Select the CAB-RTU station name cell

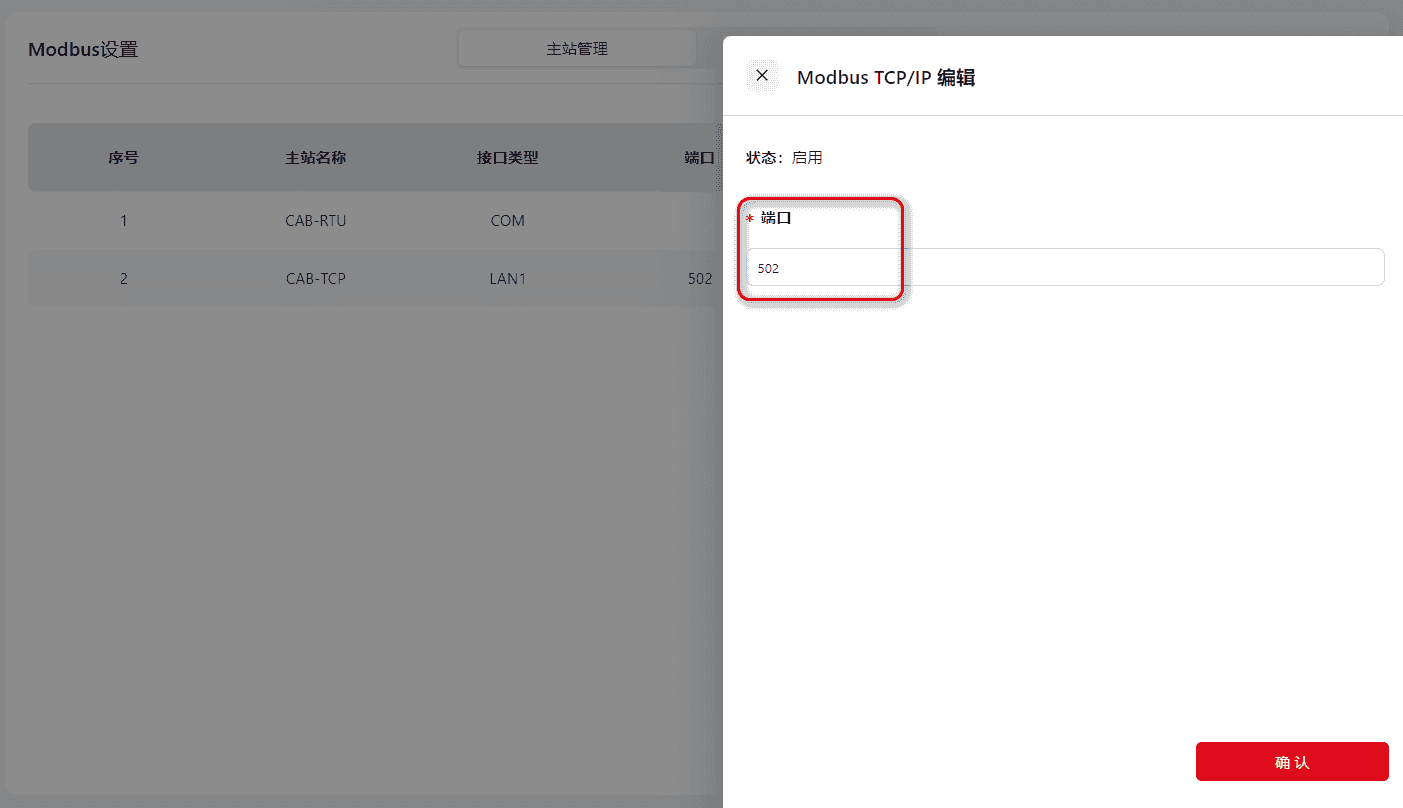(x=316, y=221)
